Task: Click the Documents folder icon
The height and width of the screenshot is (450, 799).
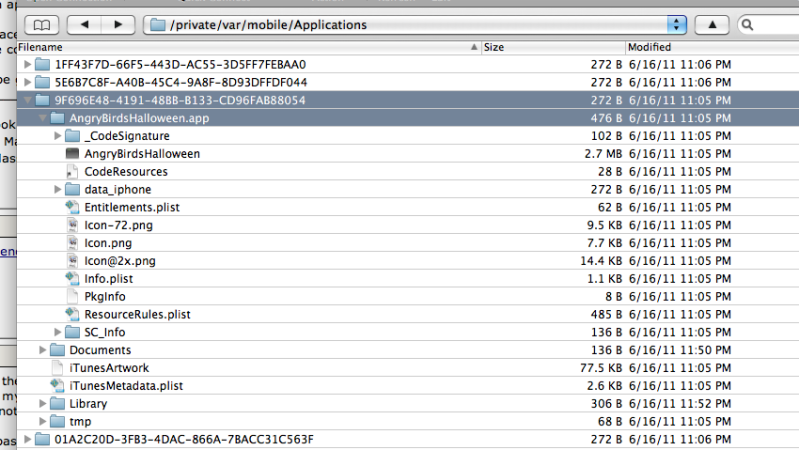Action: (57, 350)
